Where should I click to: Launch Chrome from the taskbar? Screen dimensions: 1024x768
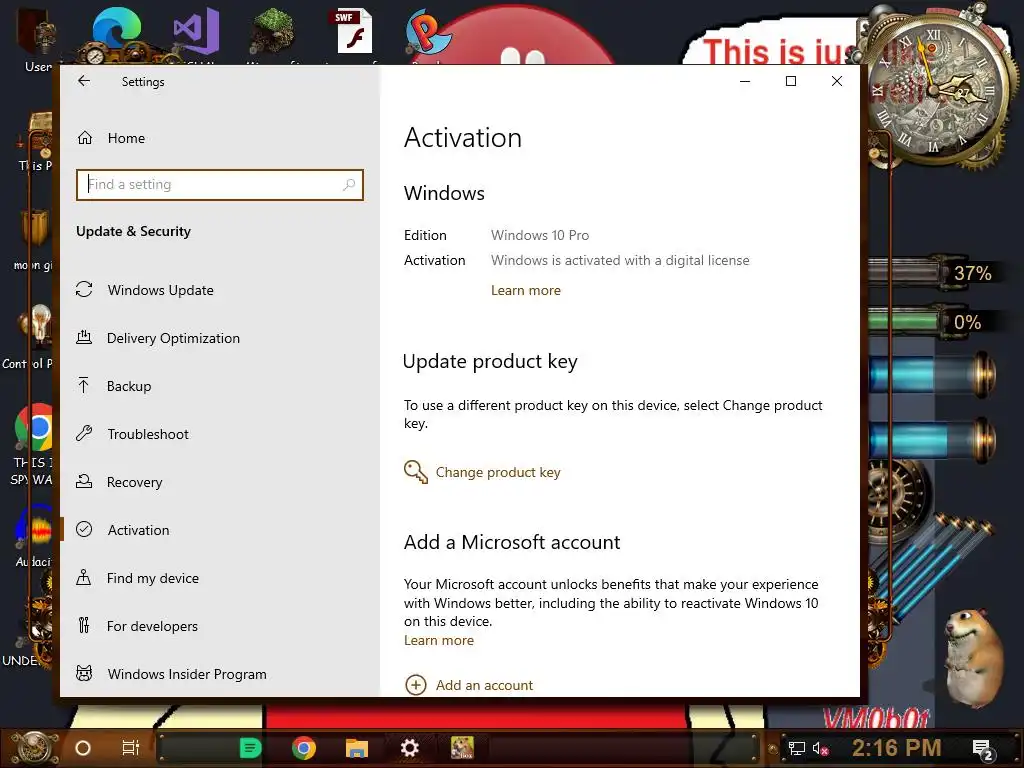[x=304, y=748]
